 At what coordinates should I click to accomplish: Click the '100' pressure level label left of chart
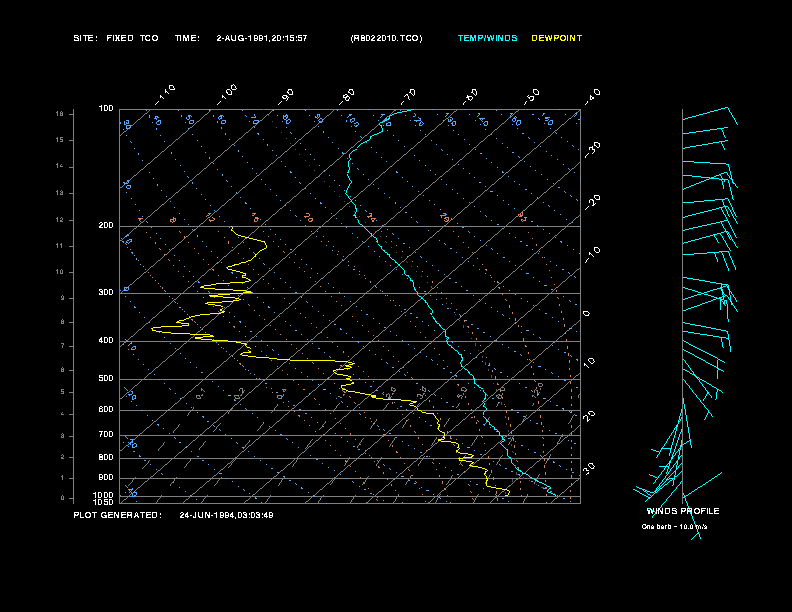click(106, 109)
